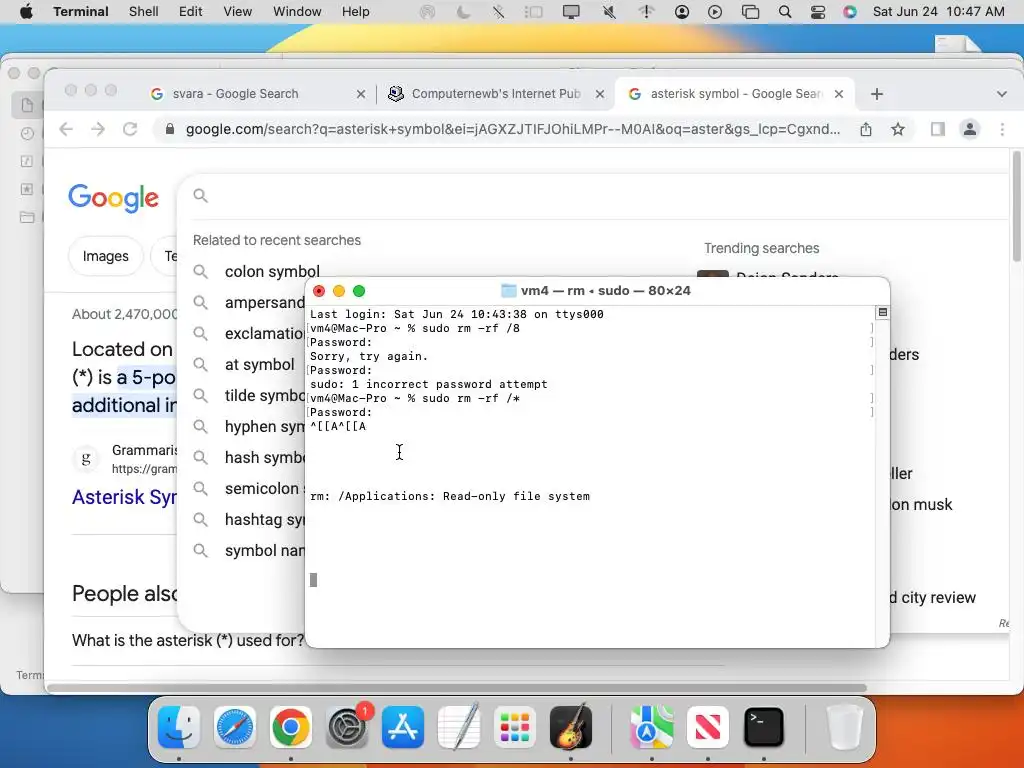Click the share page icon in address bar
This screenshot has width=1024, height=768.
click(865, 129)
